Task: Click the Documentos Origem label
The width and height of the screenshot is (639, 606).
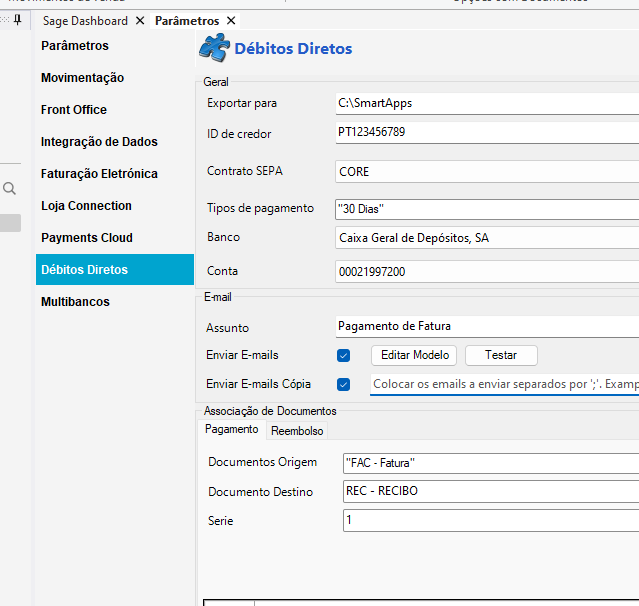Action: (262, 462)
